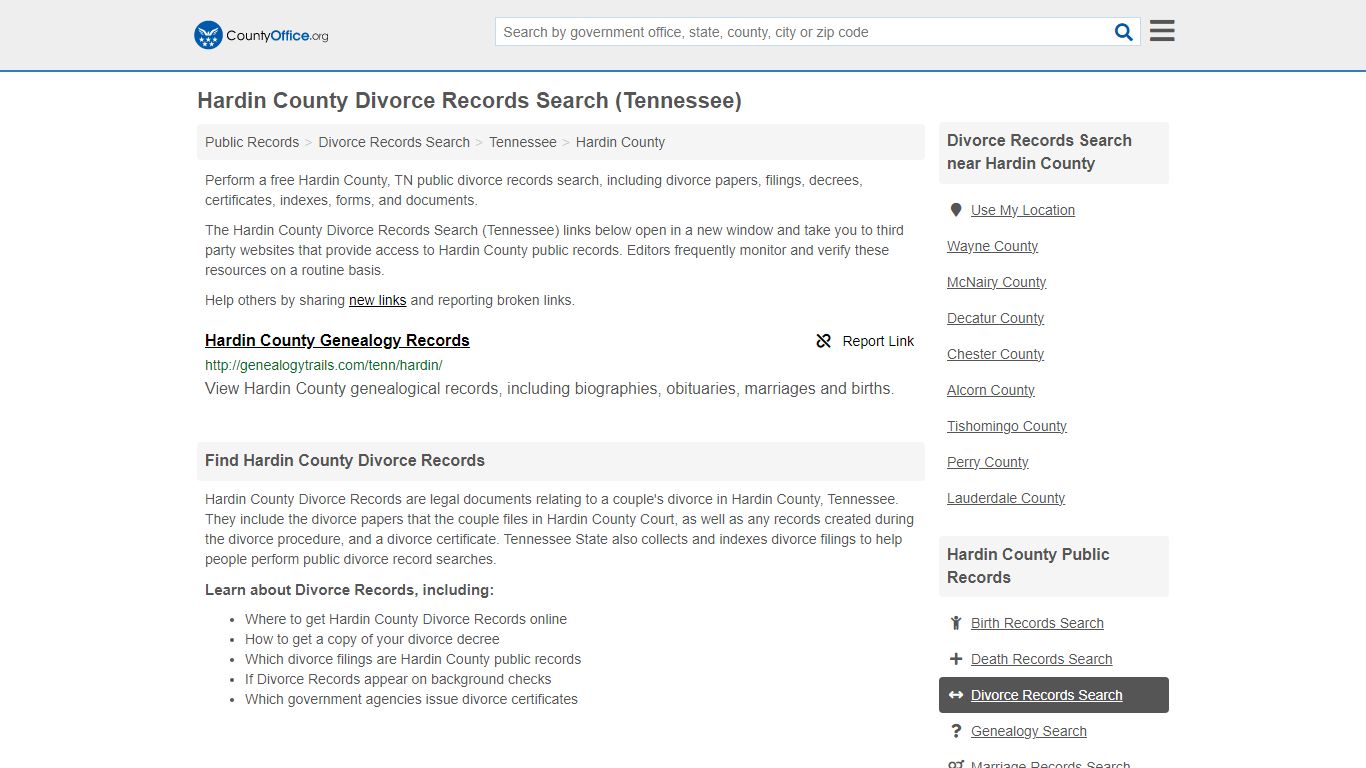Click the magnifying glass search icon
Image resolution: width=1366 pixels, height=768 pixels.
(1124, 32)
